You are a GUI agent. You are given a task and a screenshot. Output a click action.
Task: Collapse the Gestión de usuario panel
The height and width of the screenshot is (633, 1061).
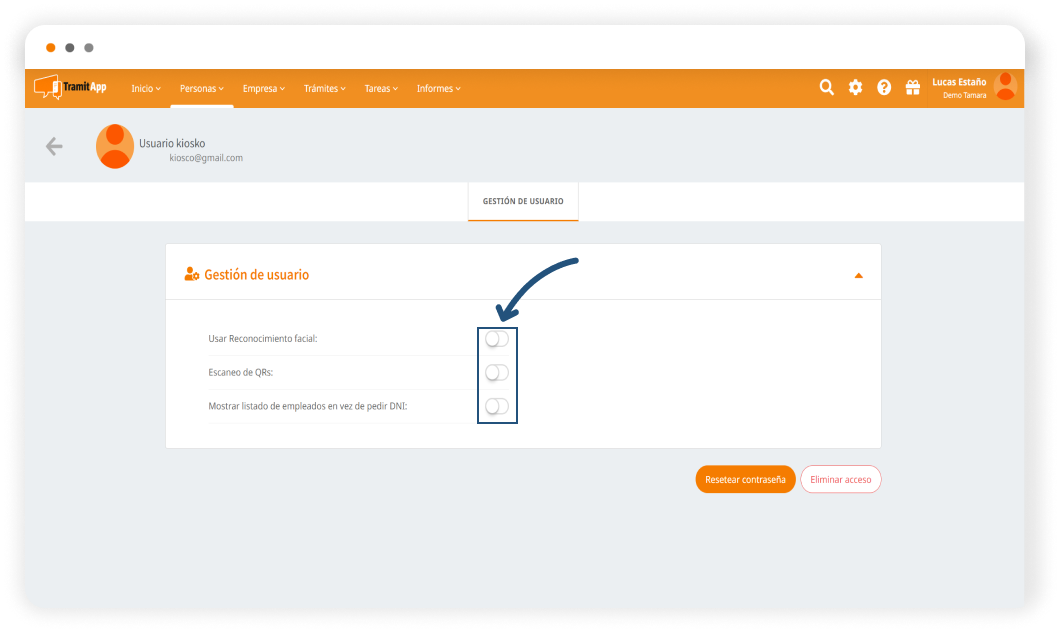[858, 275]
